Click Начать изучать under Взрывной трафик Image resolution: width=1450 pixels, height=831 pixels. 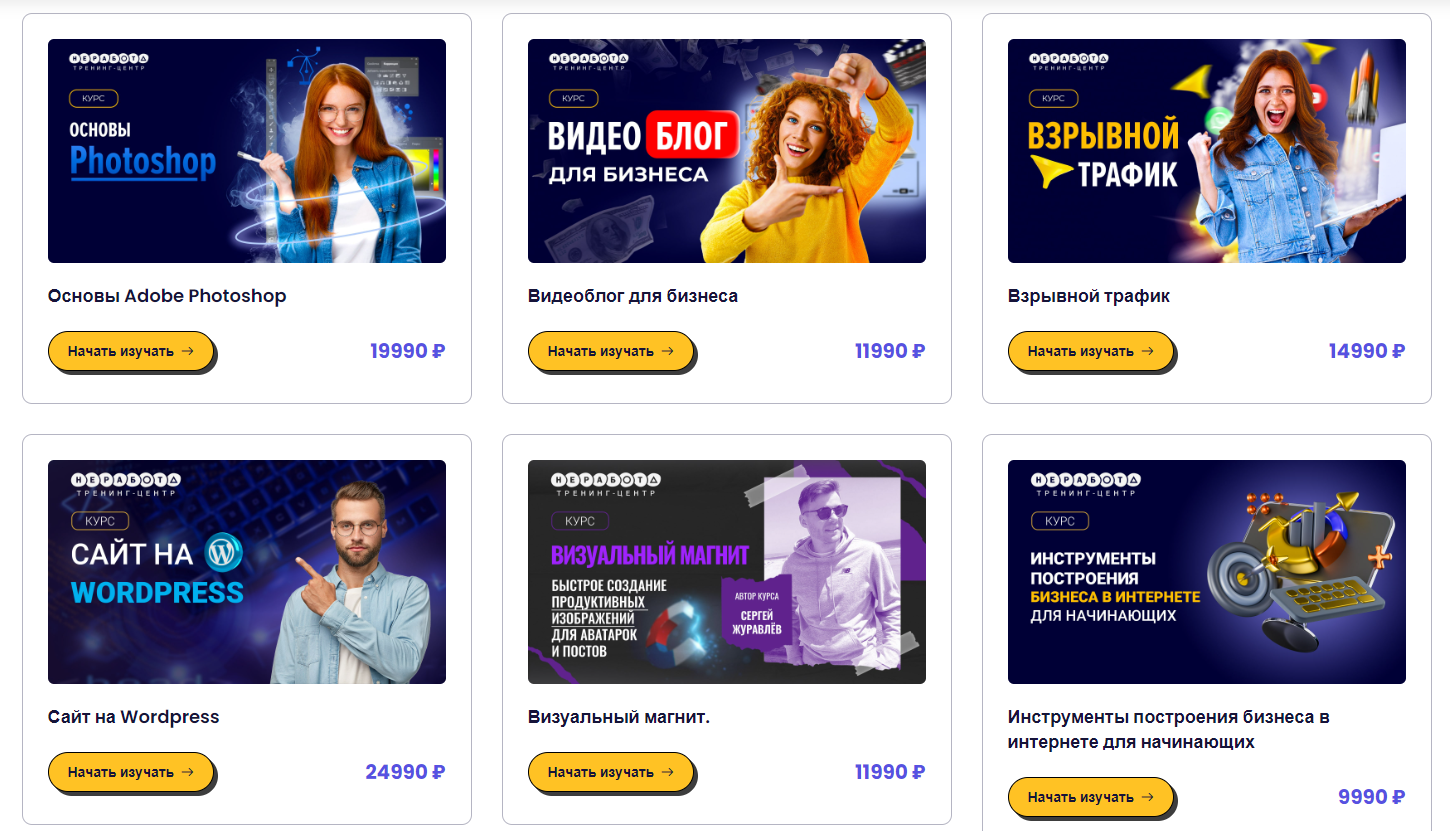coord(1091,351)
